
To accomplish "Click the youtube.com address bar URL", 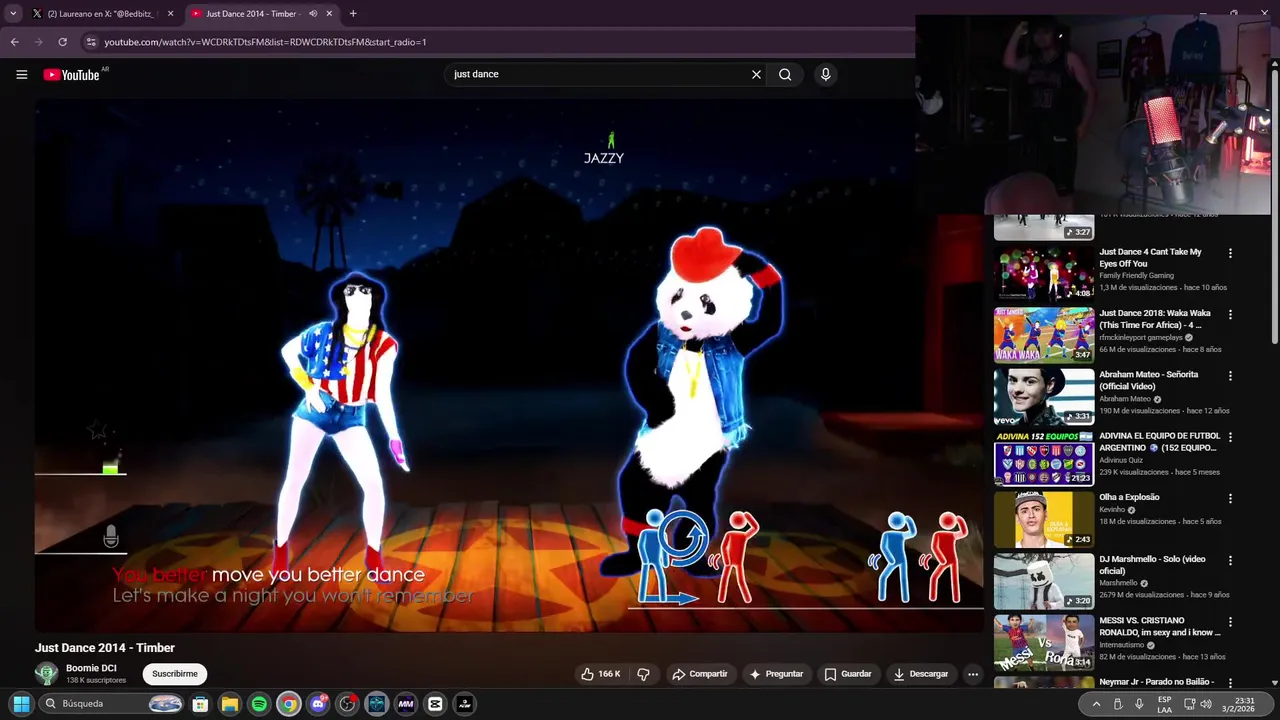I will tap(265, 42).
